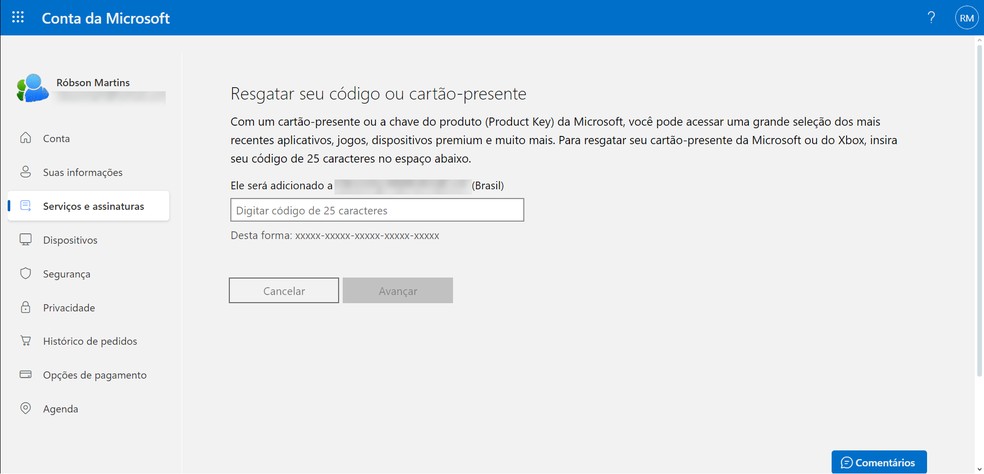
Task: Select Serviços e assinaturas menu item
Action: 88,206
